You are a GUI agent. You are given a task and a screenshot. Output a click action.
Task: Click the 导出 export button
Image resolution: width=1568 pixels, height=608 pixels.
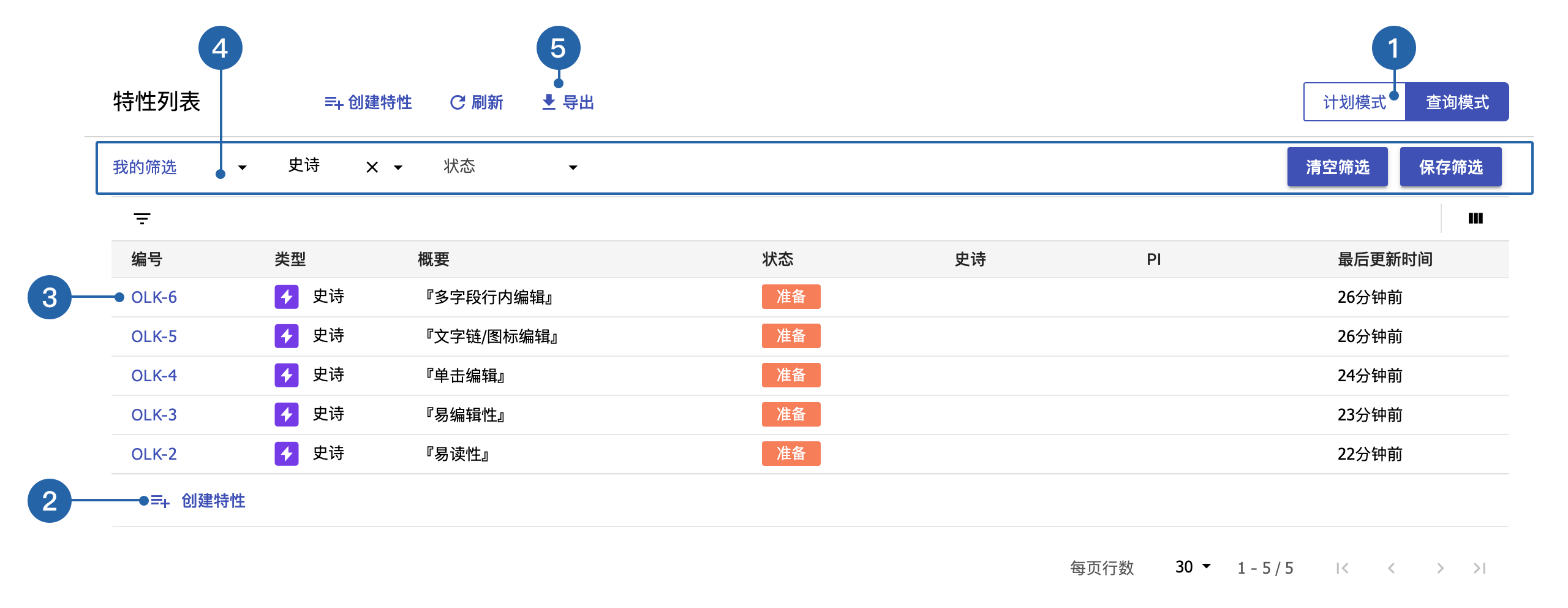568,102
